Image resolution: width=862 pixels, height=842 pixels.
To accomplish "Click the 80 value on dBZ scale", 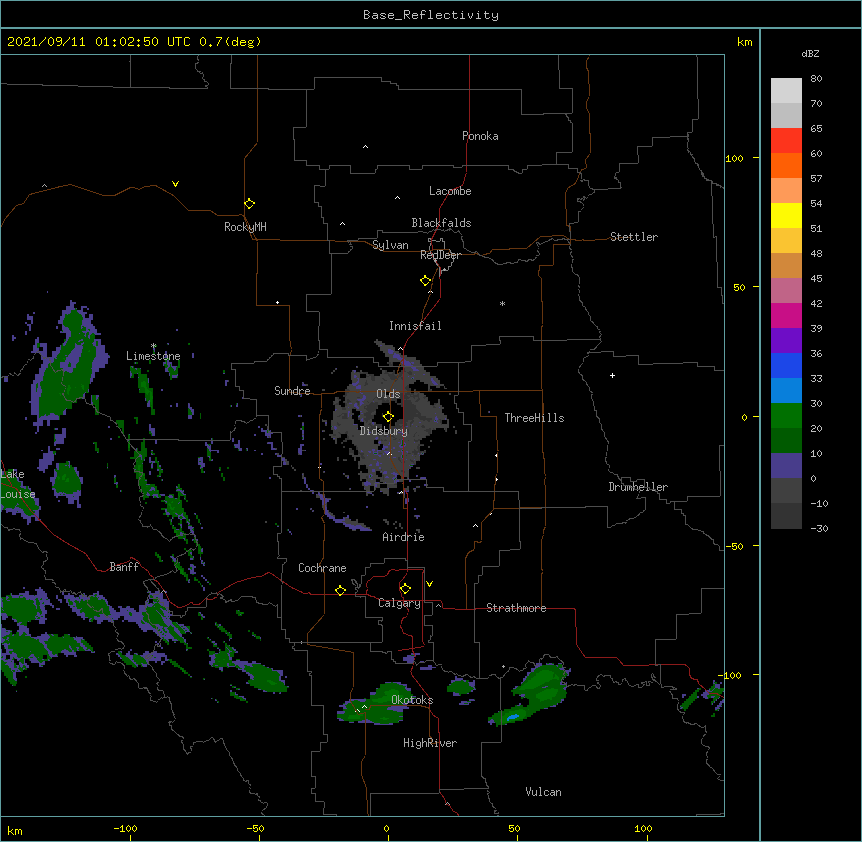I will pyautogui.click(x=816, y=79).
